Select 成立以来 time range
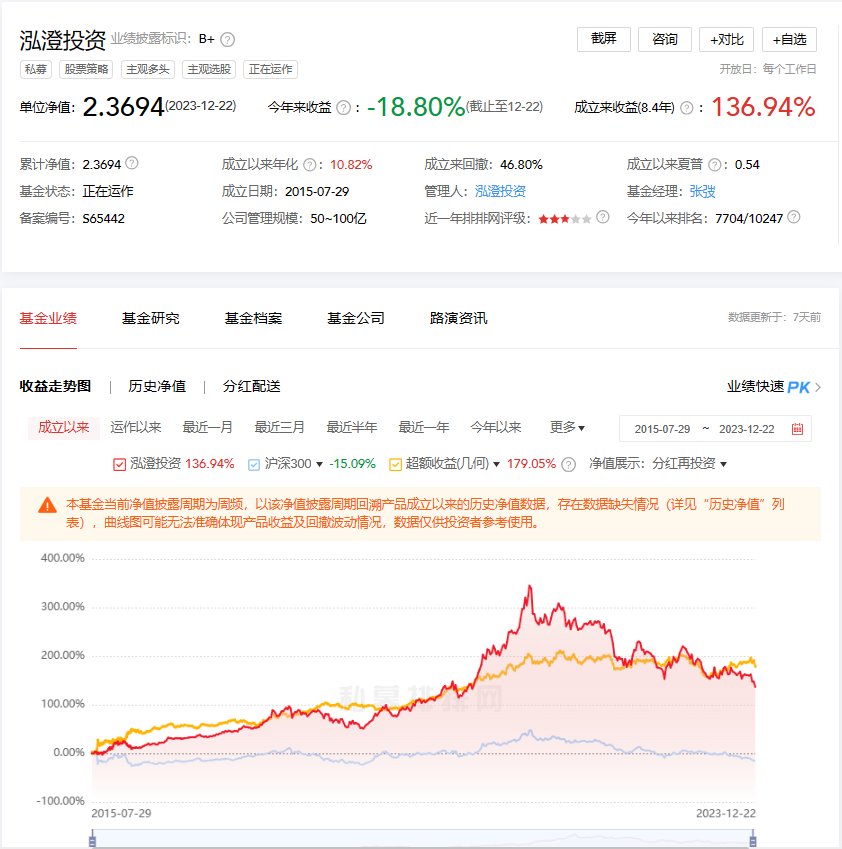 64,428
